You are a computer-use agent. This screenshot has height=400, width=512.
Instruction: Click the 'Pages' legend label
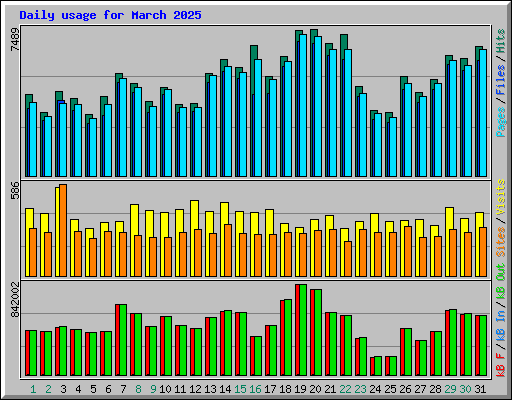[x=501, y=122]
